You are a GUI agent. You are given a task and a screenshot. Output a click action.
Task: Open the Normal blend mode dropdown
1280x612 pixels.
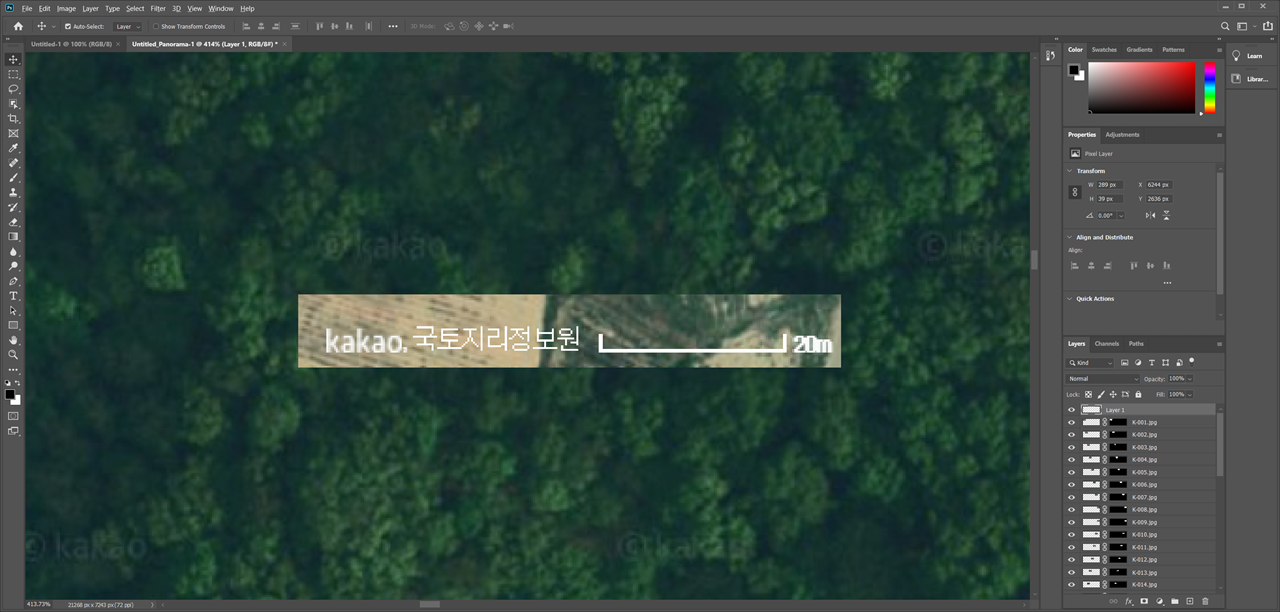coord(1103,379)
